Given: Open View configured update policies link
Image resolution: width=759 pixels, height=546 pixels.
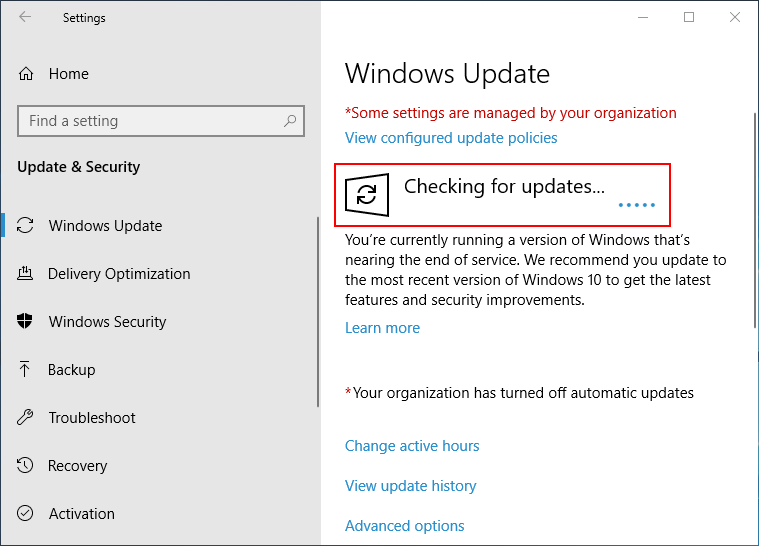Looking at the screenshot, I should coord(451,138).
